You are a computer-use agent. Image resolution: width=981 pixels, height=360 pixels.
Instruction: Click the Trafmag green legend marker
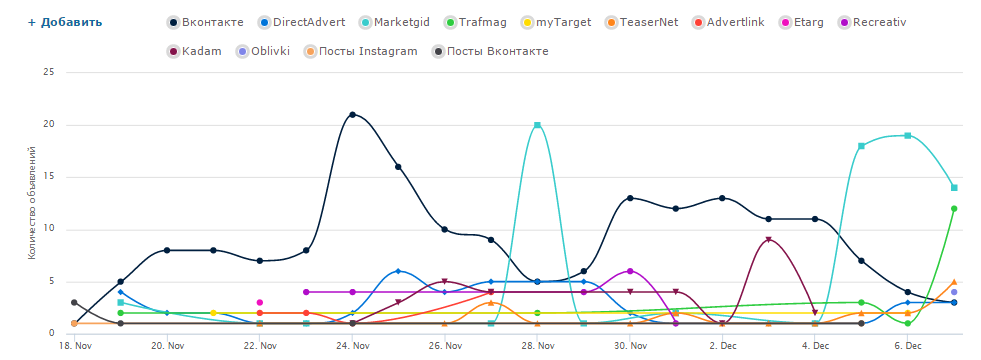tap(449, 23)
